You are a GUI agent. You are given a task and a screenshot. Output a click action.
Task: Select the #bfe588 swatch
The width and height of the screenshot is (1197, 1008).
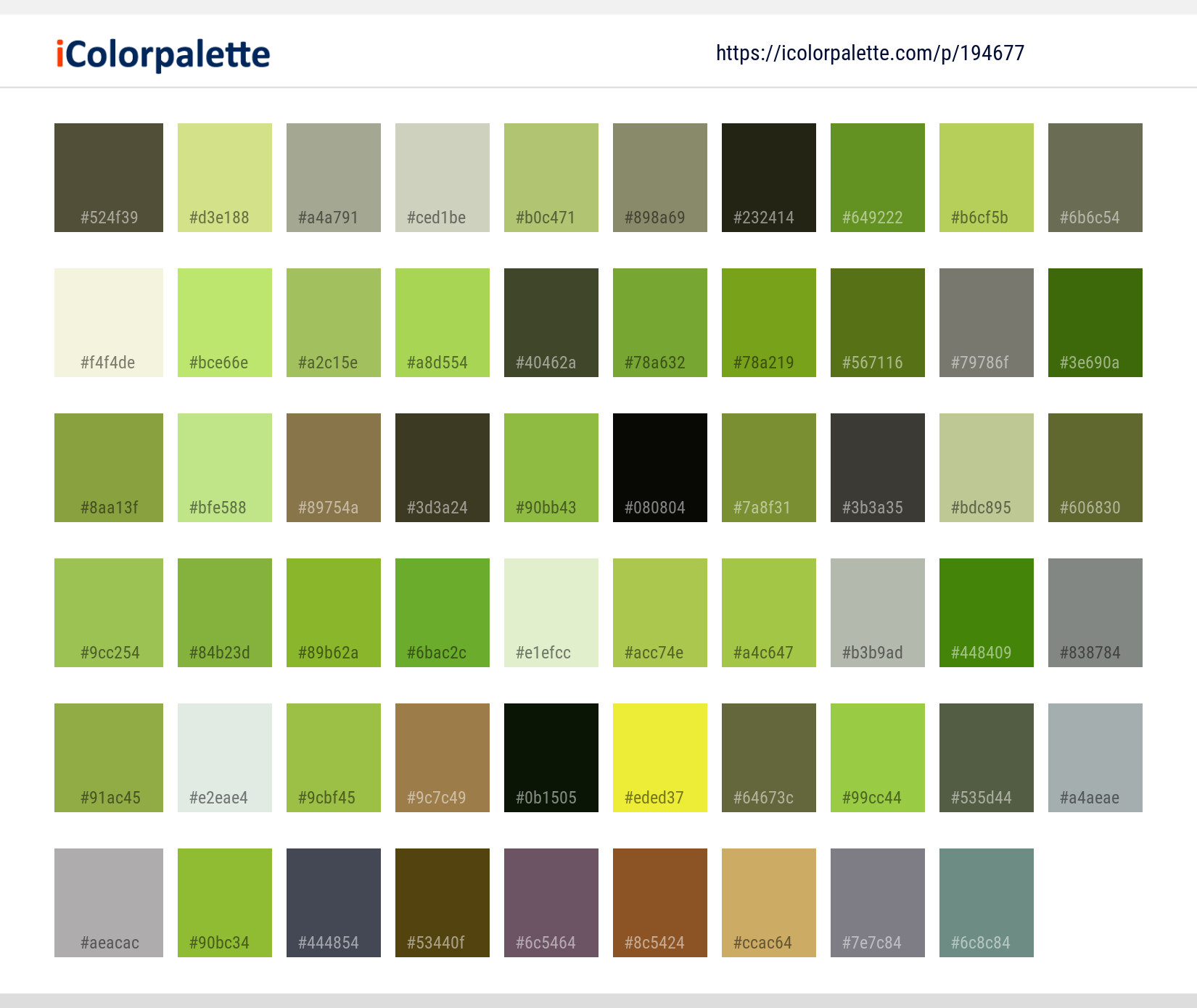[x=225, y=468]
